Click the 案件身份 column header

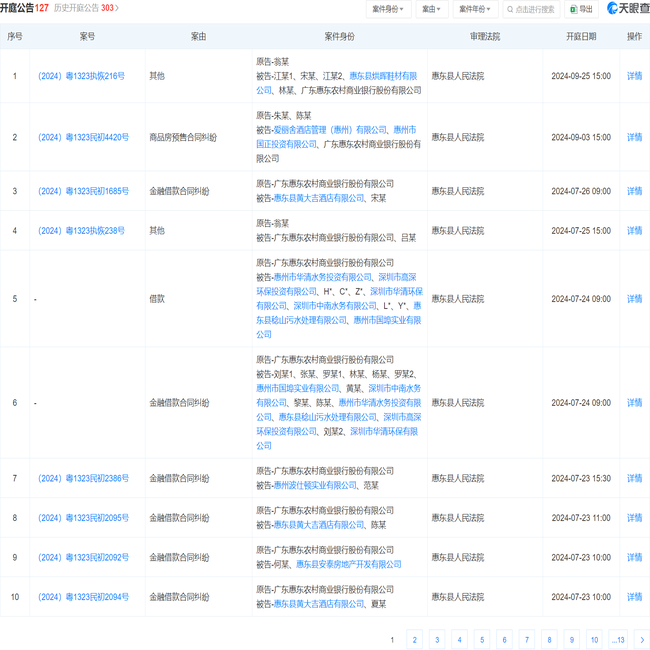pos(340,36)
